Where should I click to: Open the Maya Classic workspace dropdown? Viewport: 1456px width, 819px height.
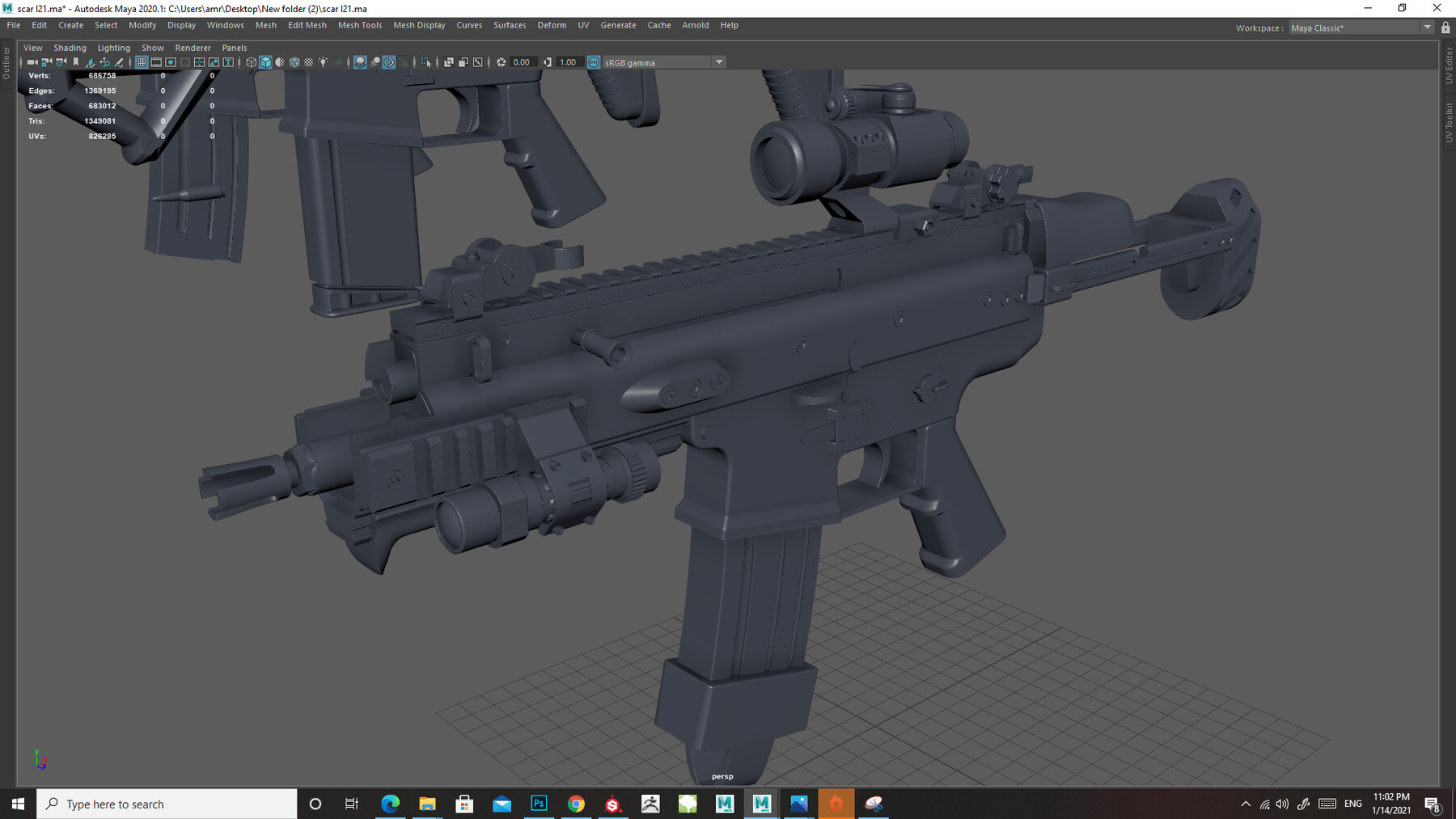tap(1427, 27)
